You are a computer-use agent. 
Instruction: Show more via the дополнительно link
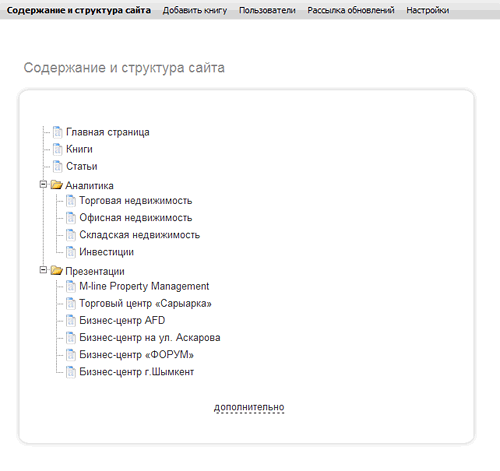point(249,407)
